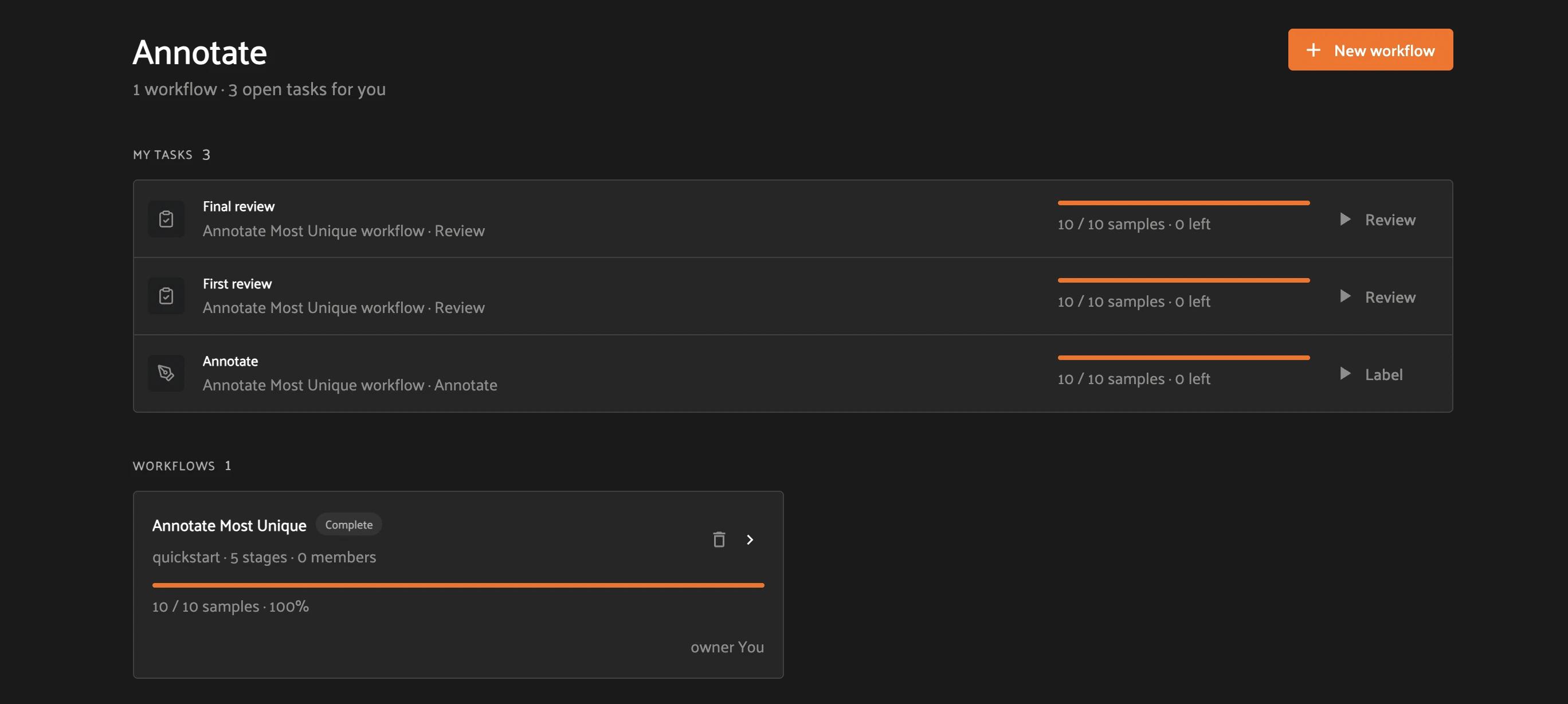Click the Annotate task progress bar
This screenshot has width=1568, height=704.
click(1183, 358)
